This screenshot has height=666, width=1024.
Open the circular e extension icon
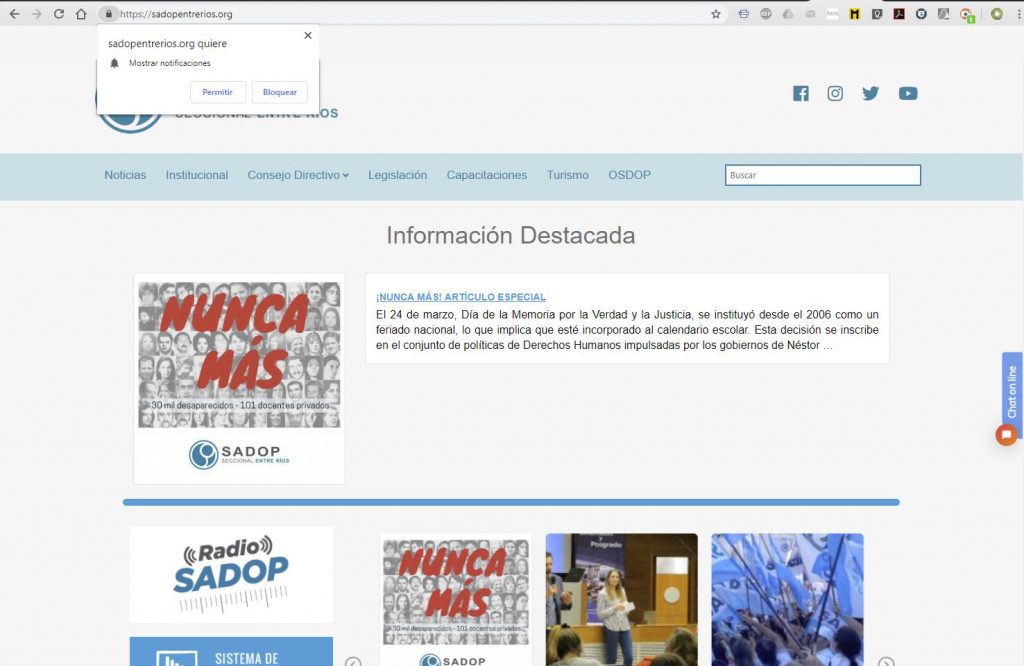921,14
